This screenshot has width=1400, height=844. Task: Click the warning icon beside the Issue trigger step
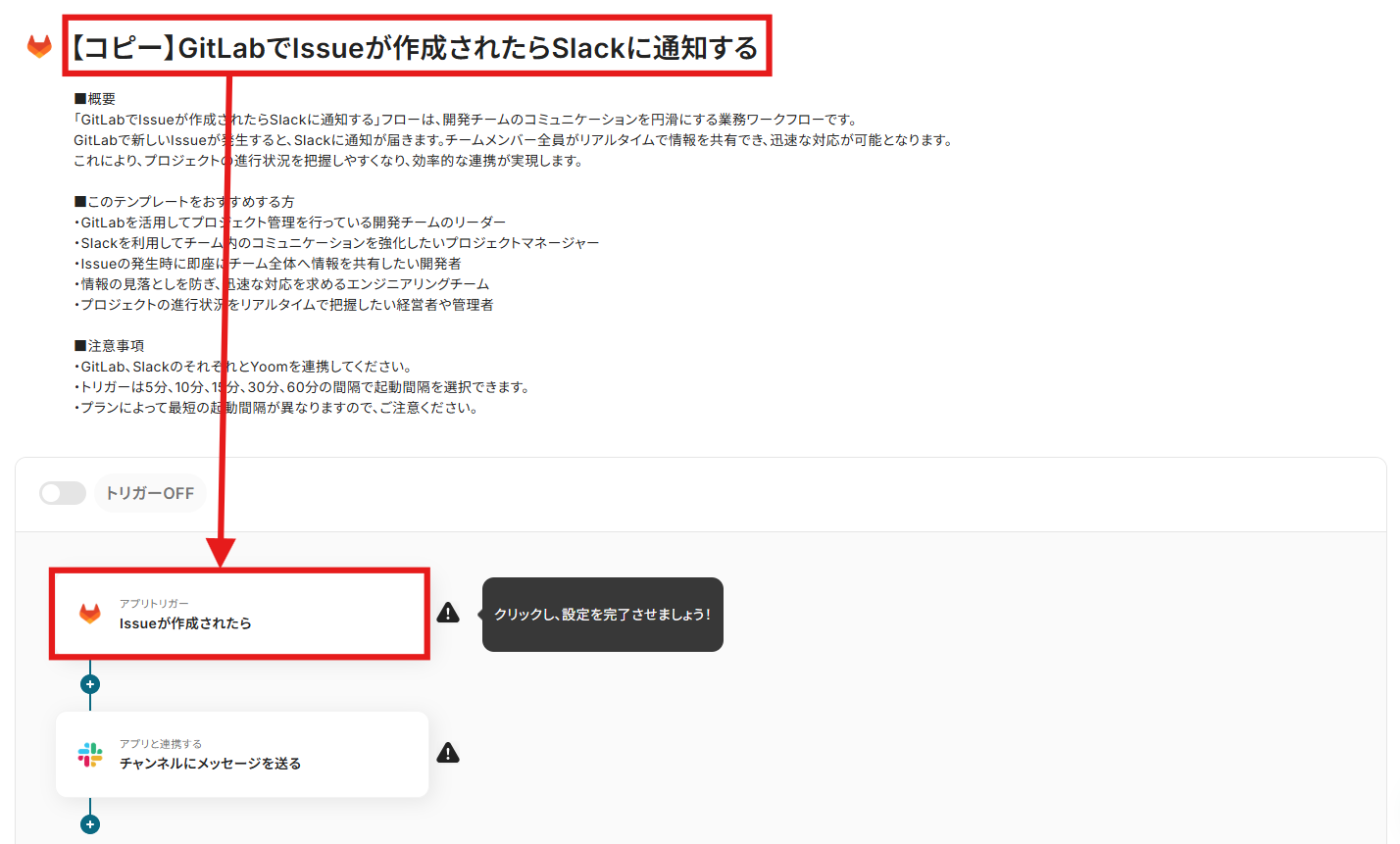(448, 613)
